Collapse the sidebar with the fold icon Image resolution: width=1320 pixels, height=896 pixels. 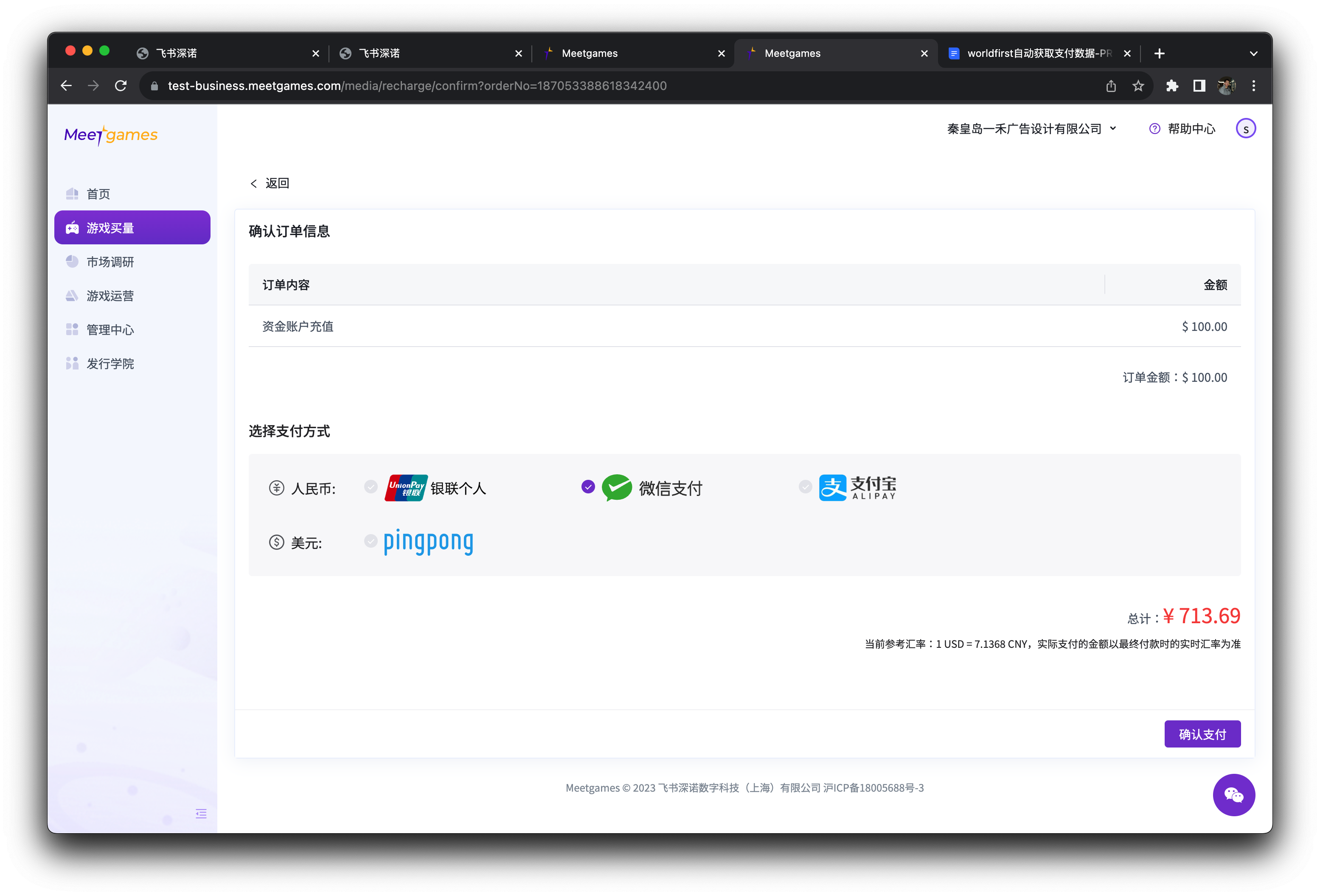(201, 814)
